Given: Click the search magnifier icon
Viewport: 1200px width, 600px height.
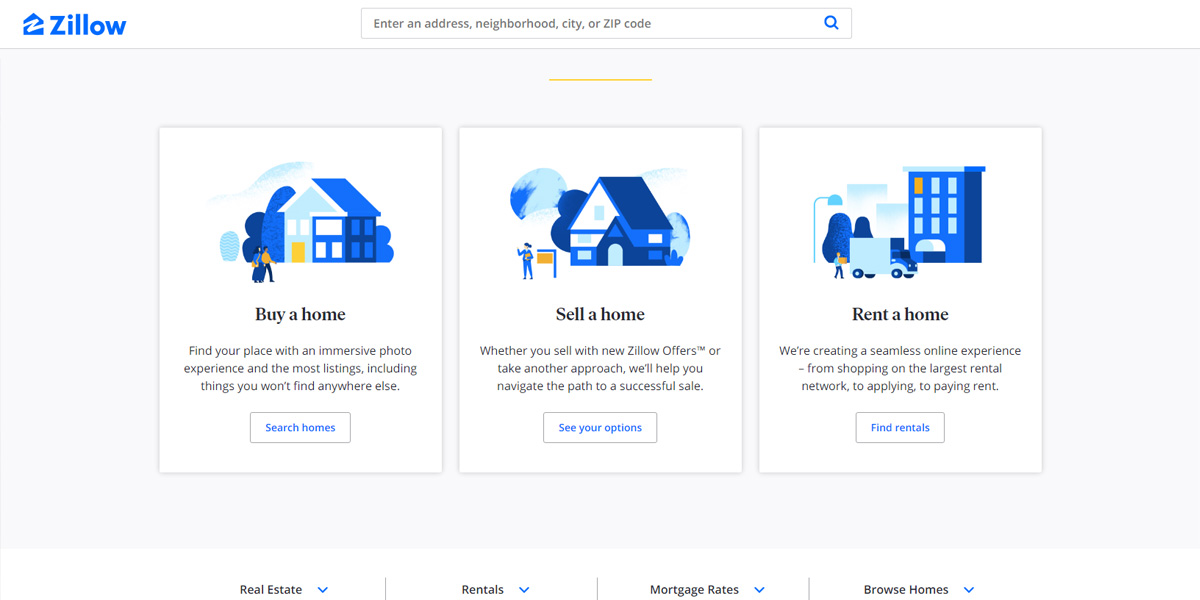Looking at the screenshot, I should click(831, 23).
